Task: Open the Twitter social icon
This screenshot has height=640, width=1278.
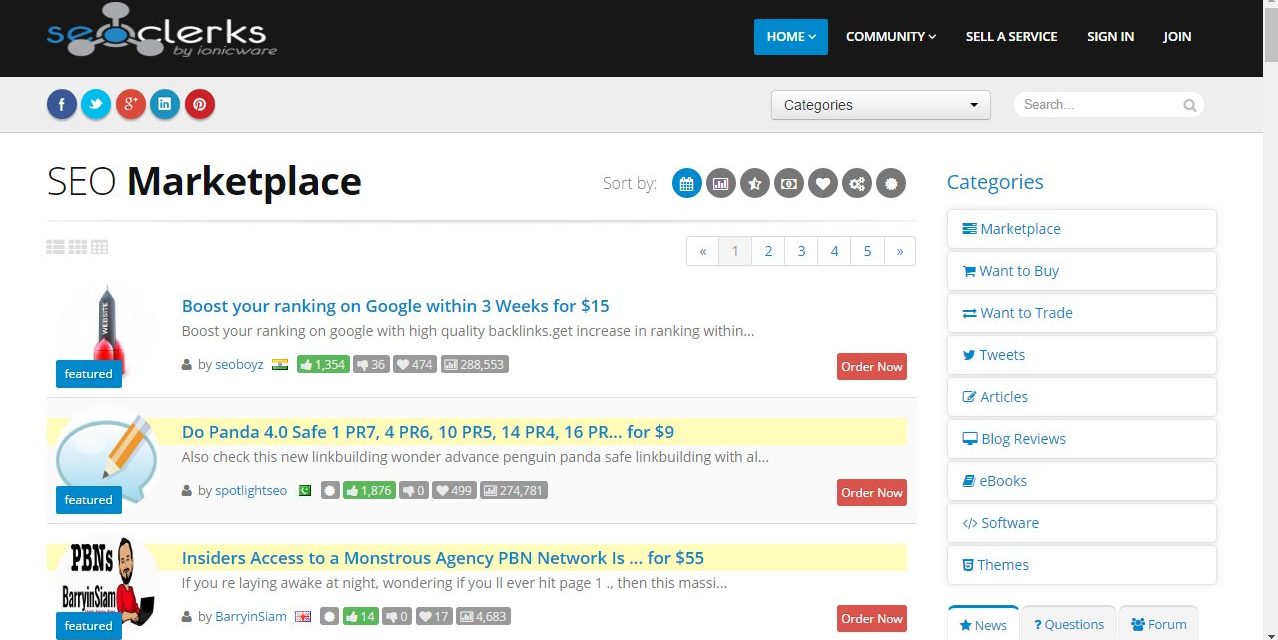Action: pyautogui.click(x=96, y=104)
